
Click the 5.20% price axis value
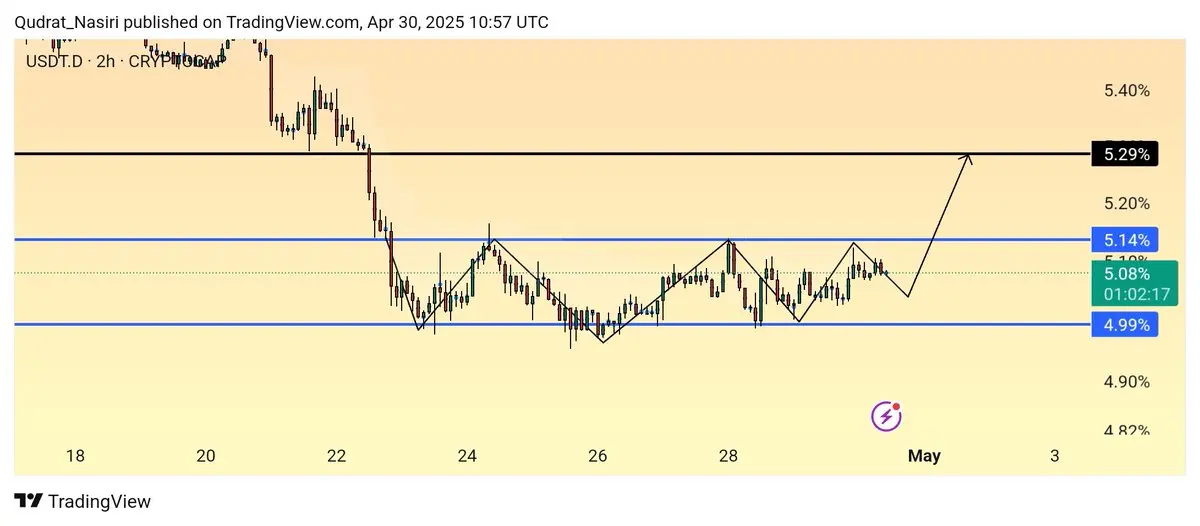pyautogui.click(x=1126, y=204)
